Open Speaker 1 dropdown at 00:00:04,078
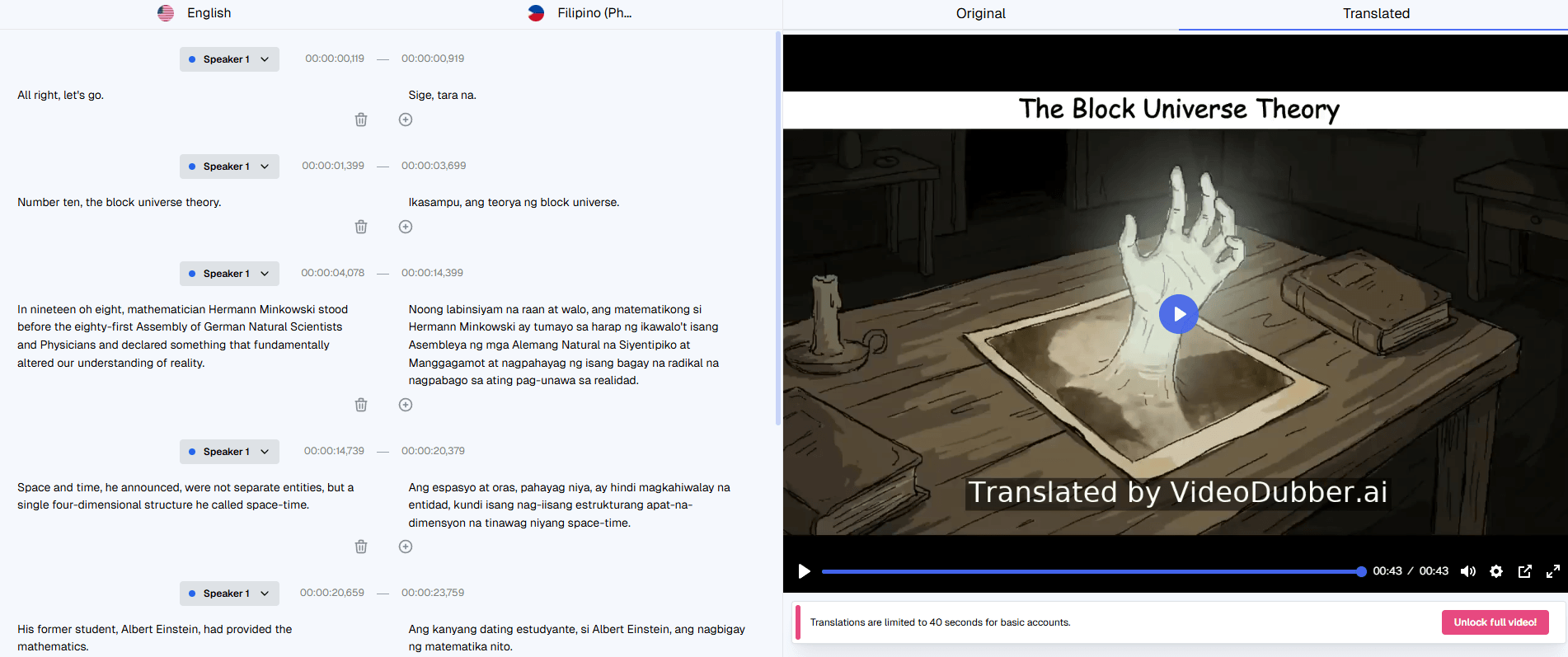 (229, 274)
